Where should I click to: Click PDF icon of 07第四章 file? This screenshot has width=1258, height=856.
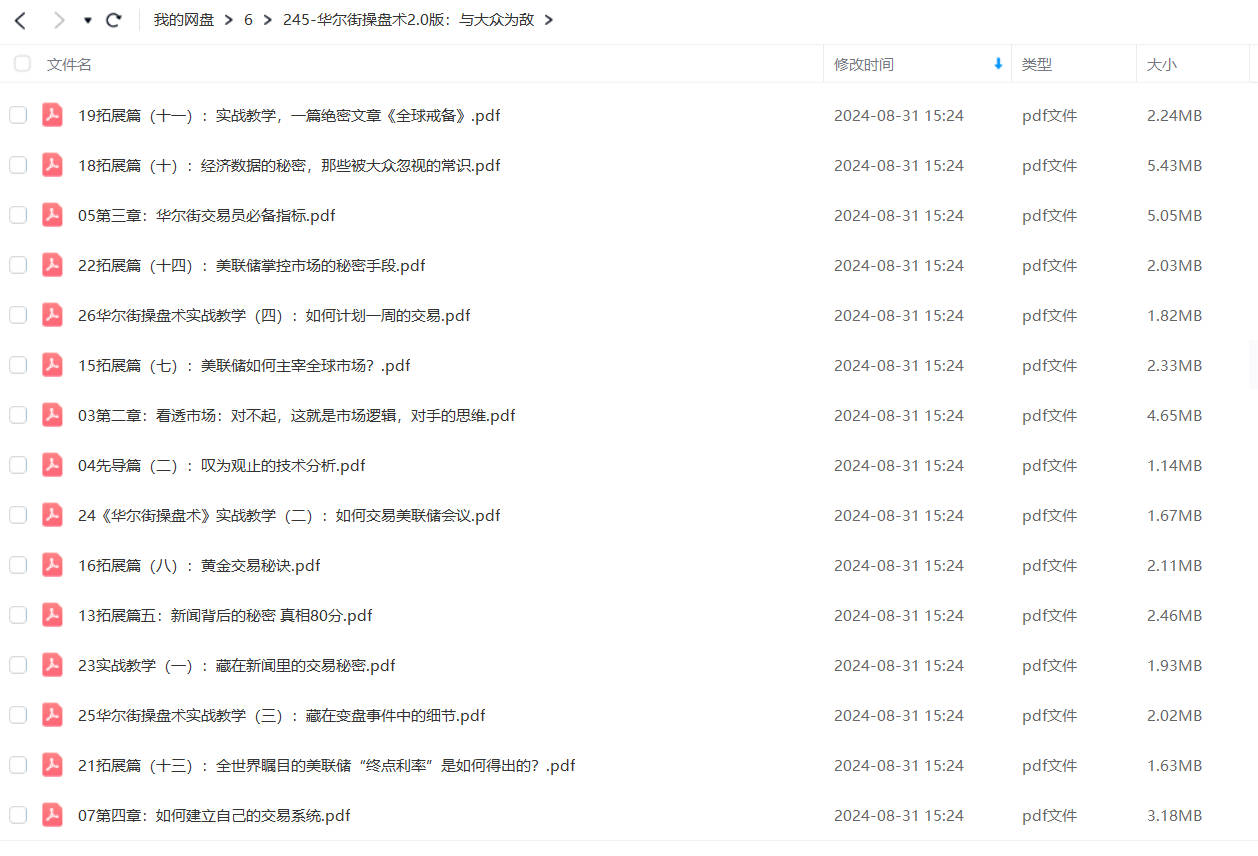point(52,815)
